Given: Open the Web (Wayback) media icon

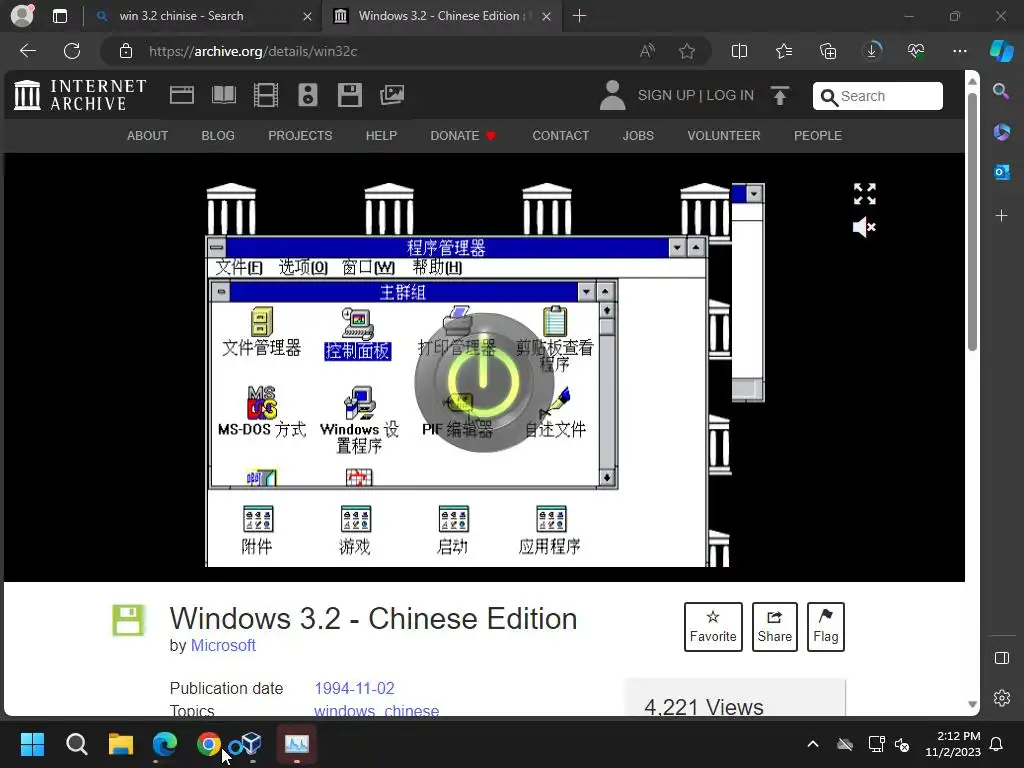Looking at the screenshot, I should pos(182,95).
